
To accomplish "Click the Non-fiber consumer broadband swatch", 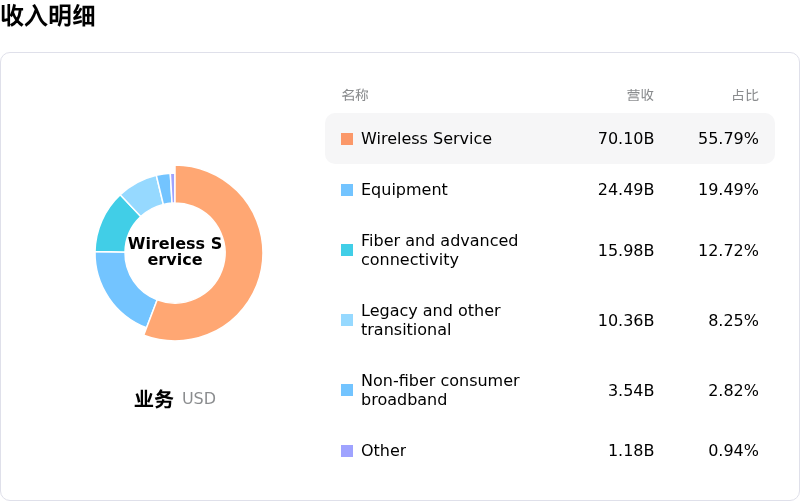I will (347, 390).
